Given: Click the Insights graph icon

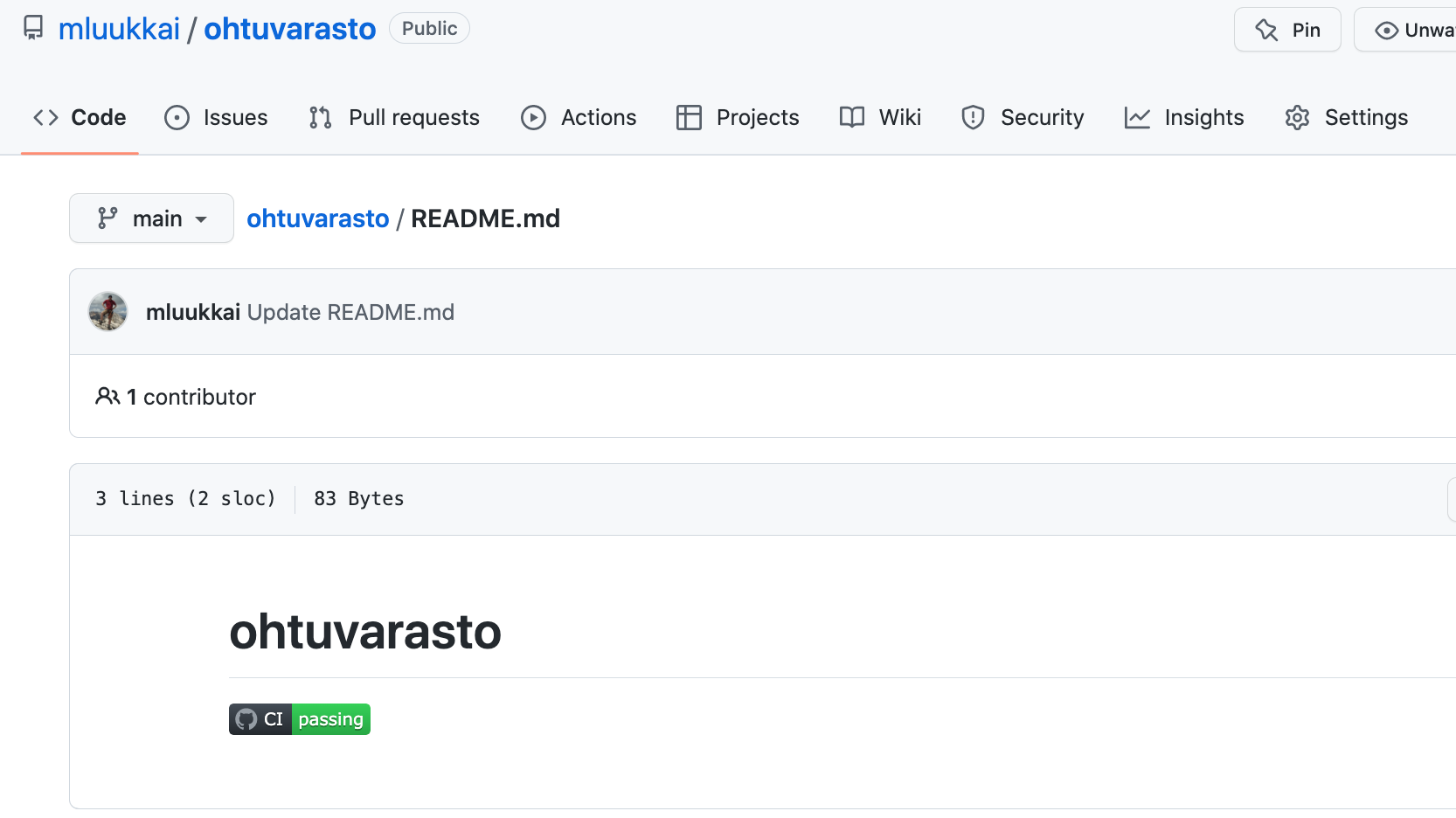Looking at the screenshot, I should pyautogui.click(x=1137, y=118).
